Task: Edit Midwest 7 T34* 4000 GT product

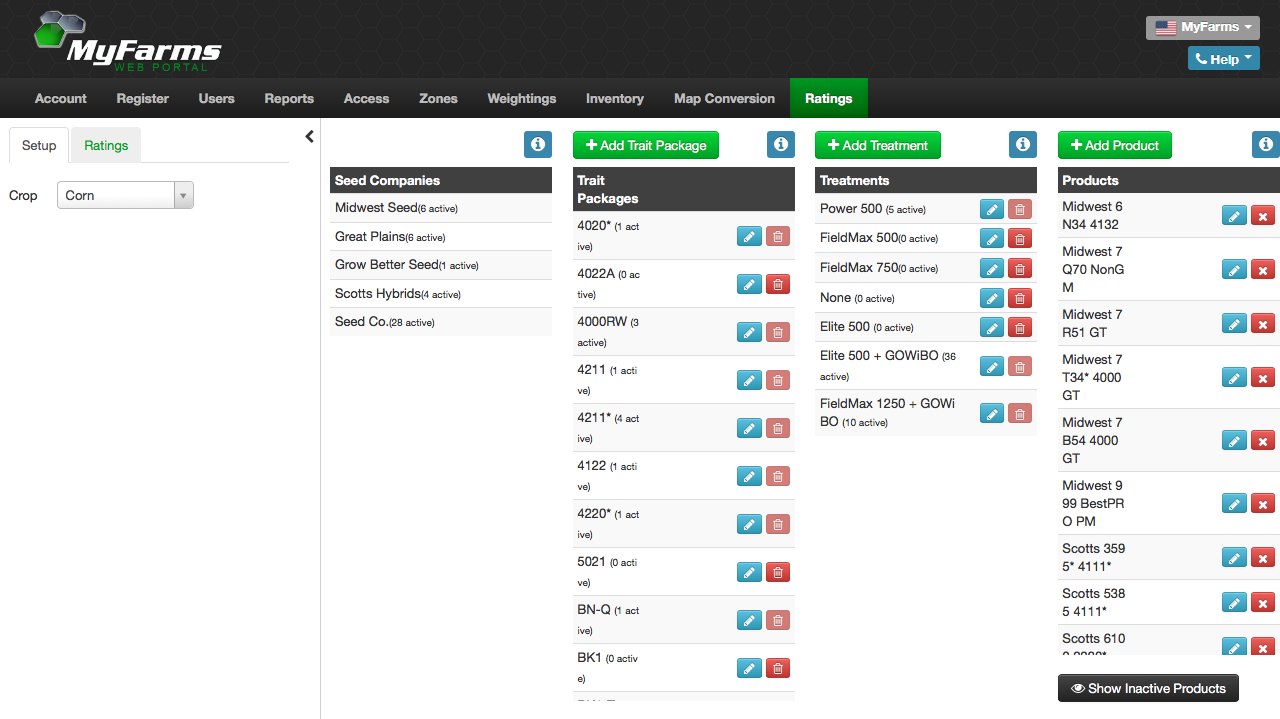Action: coord(1235,377)
